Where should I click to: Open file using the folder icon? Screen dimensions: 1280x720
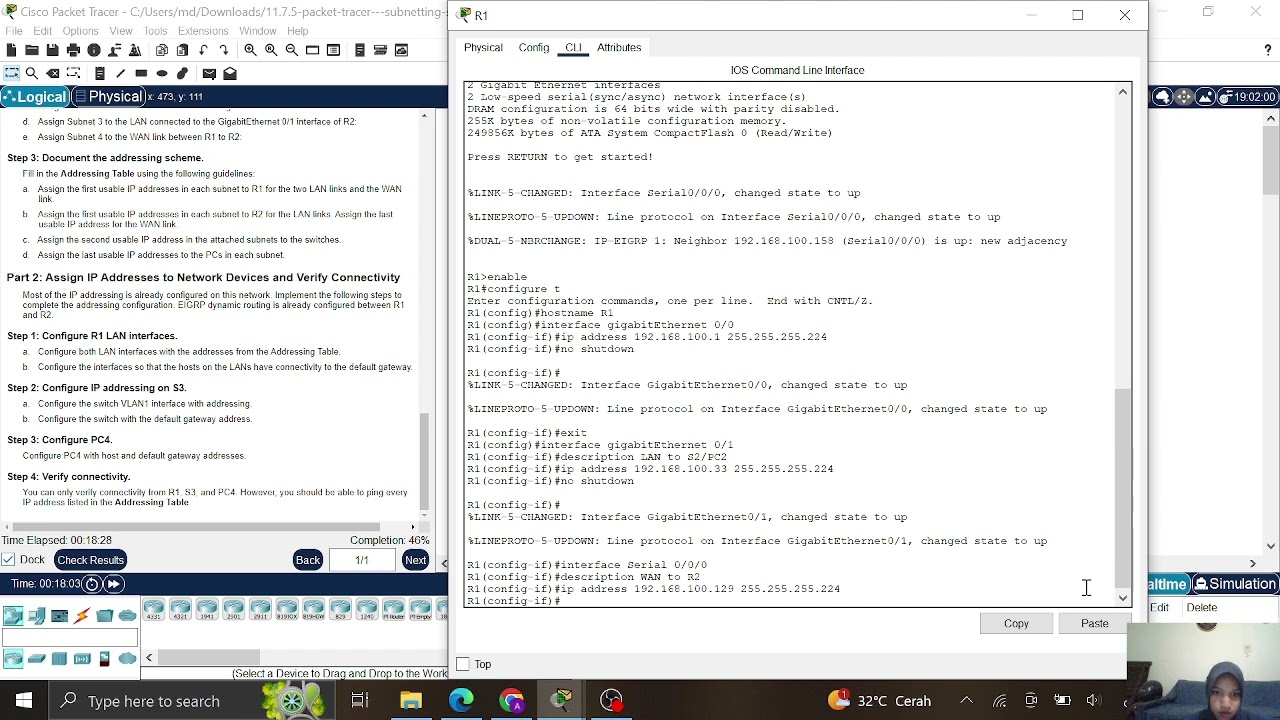coord(32,50)
